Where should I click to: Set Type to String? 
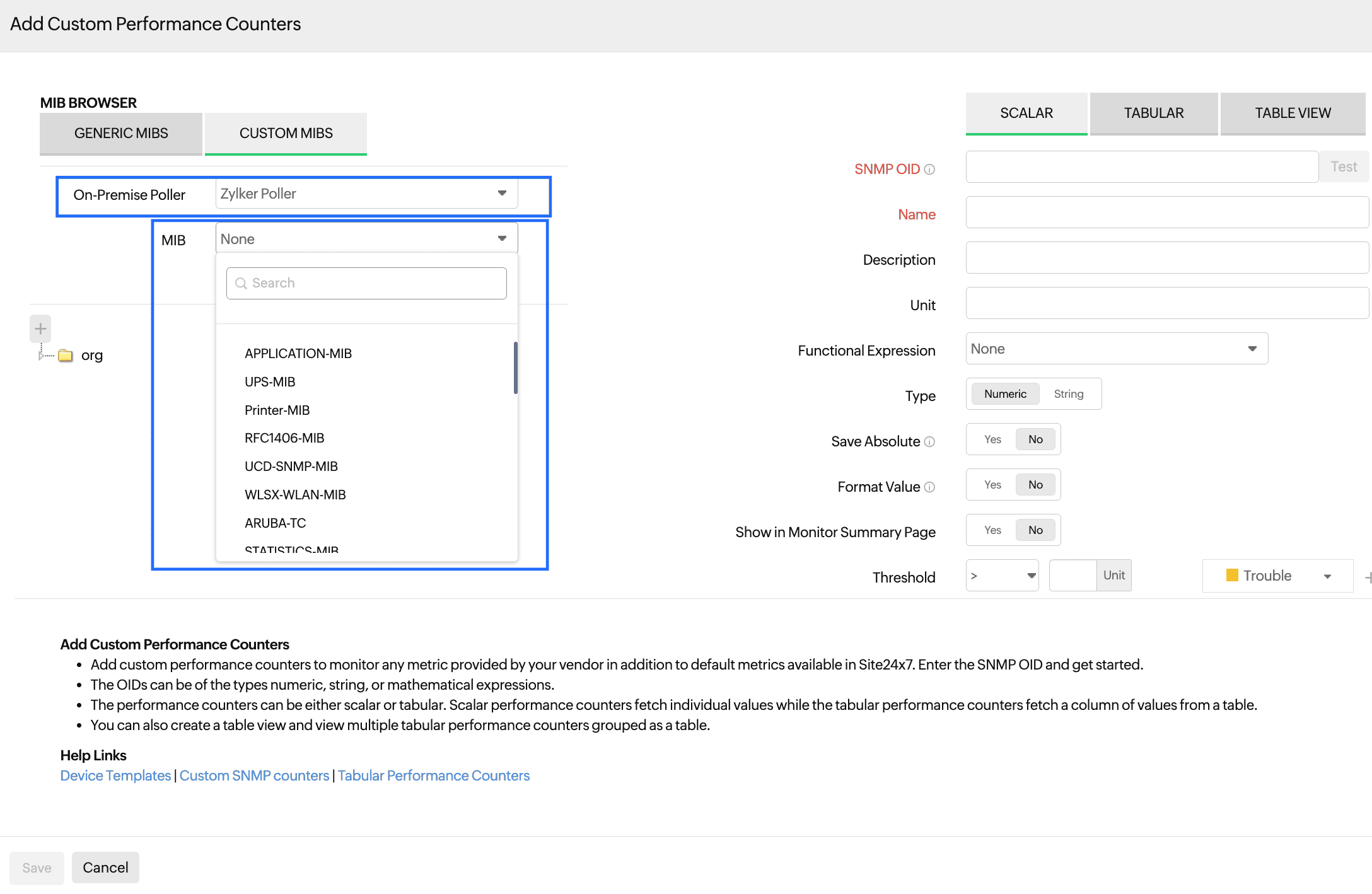(x=1068, y=394)
